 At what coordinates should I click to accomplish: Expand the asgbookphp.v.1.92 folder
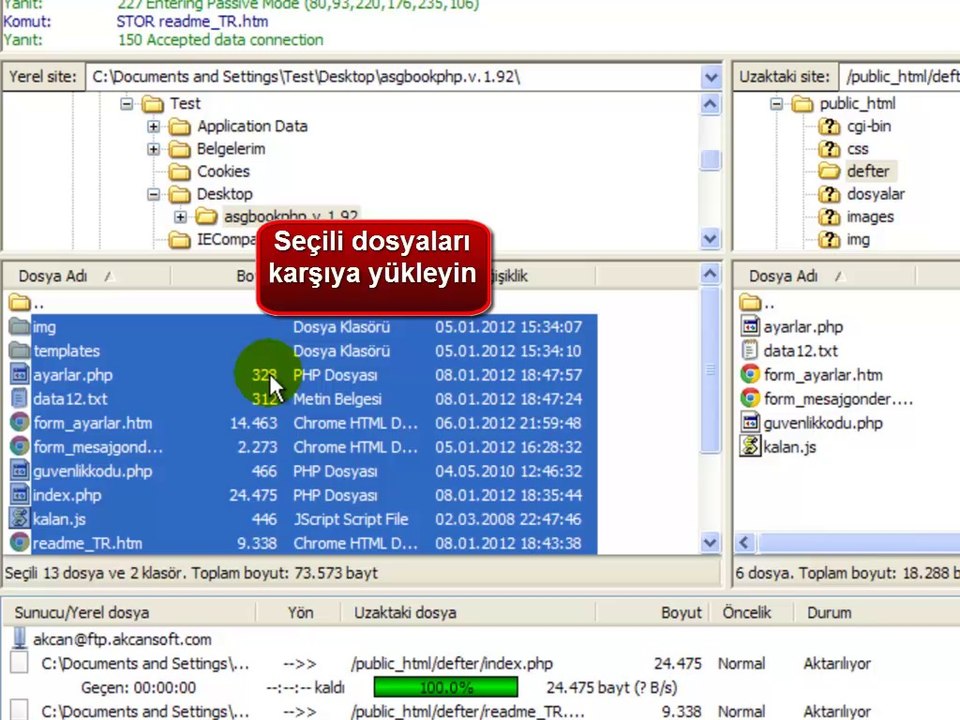point(180,217)
